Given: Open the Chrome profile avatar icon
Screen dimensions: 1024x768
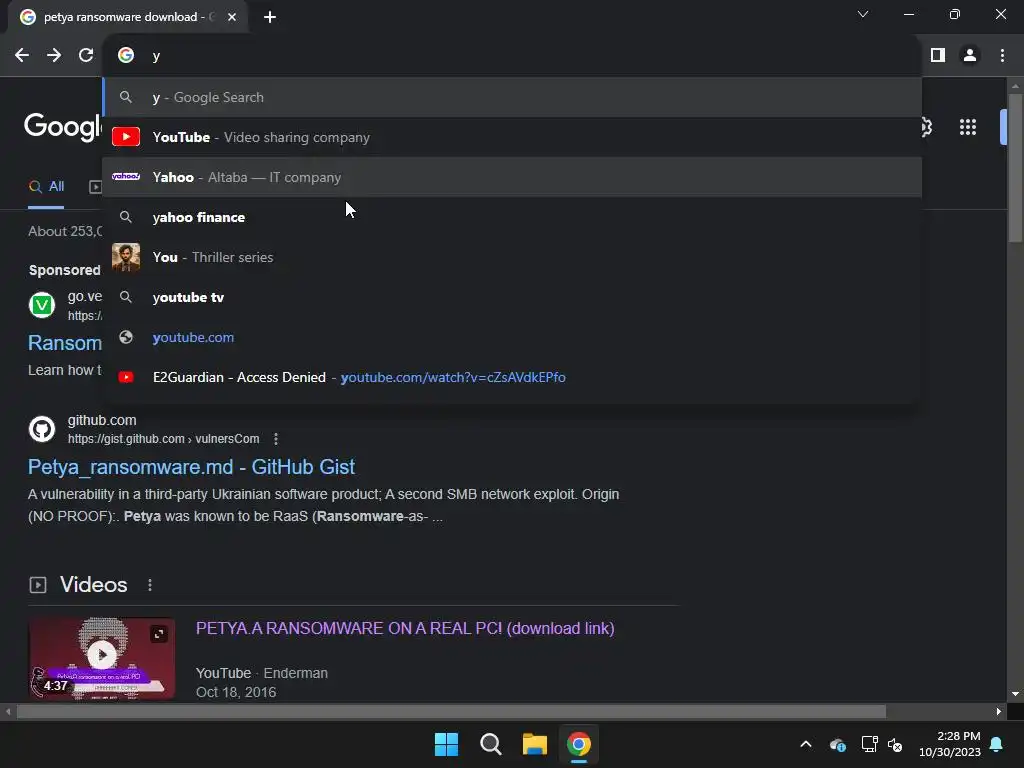Looking at the screenshot, I should (970, 56).
